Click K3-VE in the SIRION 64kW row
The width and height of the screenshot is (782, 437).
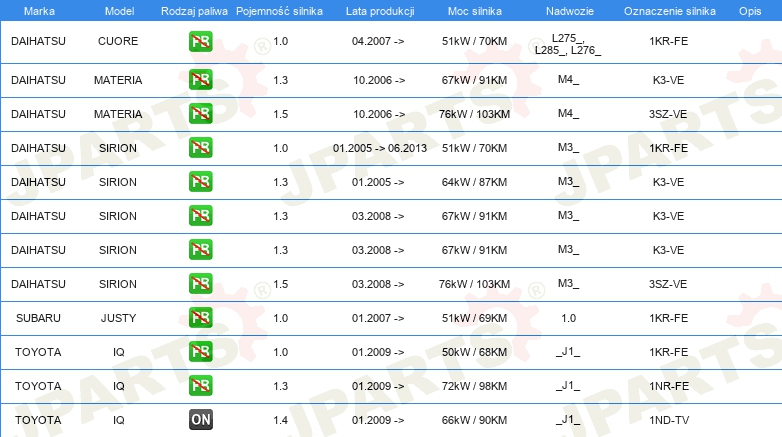click(x=668, y=182)
